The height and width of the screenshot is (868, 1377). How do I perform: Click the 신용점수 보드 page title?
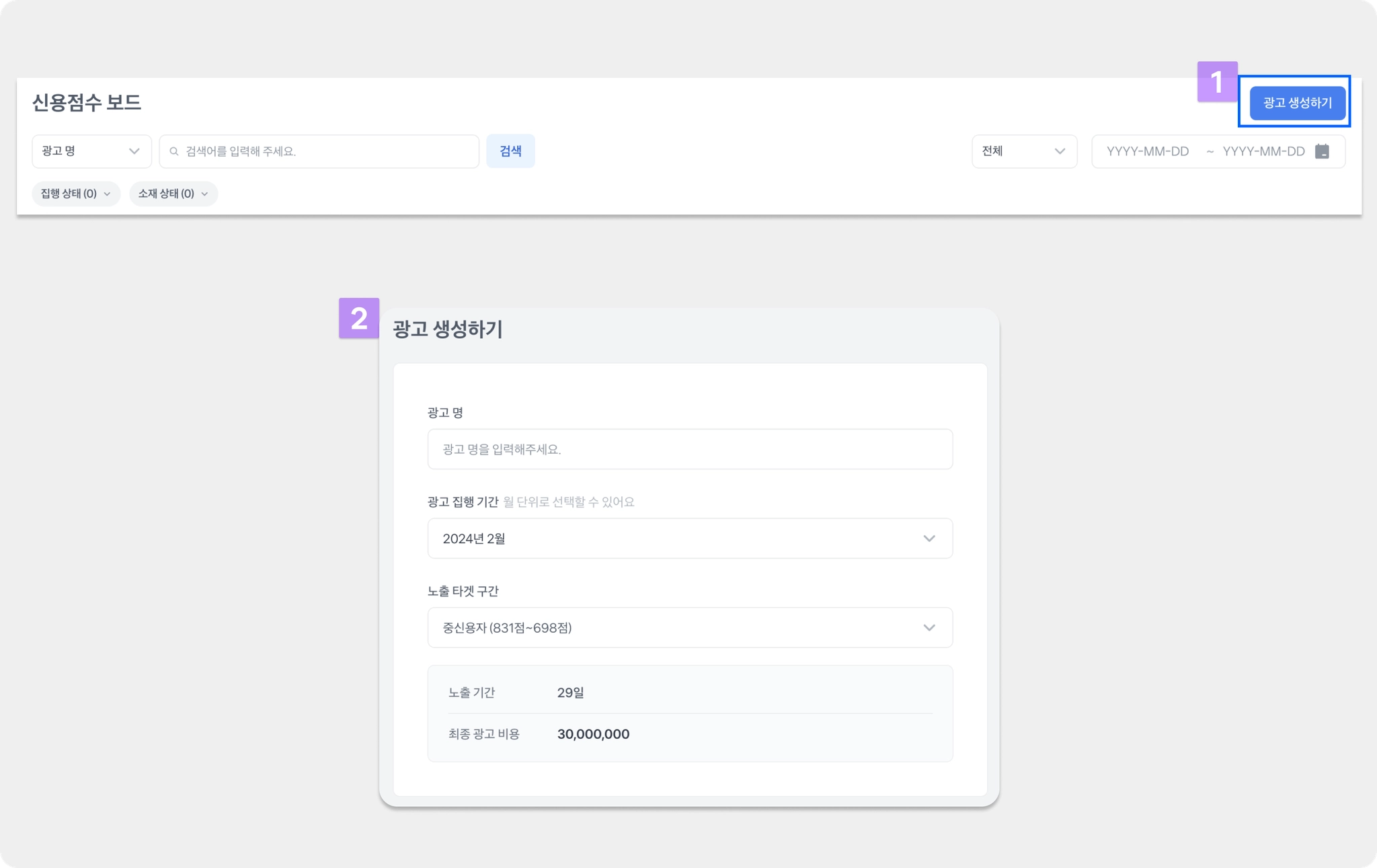[x=87, y=103]
